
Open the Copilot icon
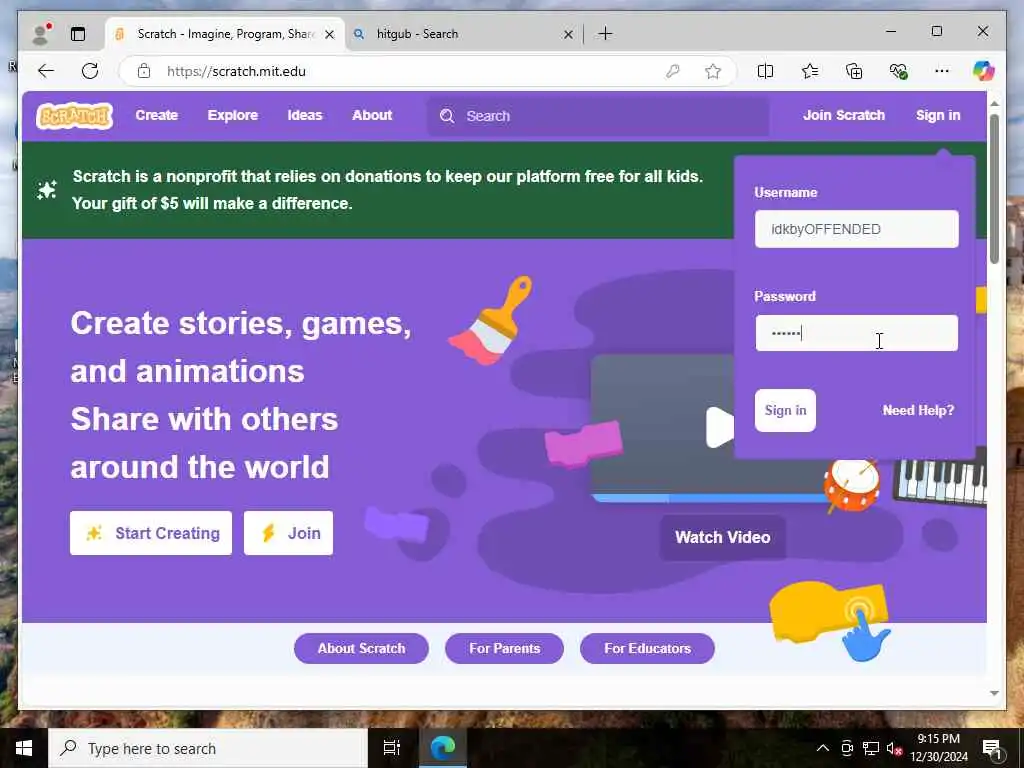click(984, 71)
